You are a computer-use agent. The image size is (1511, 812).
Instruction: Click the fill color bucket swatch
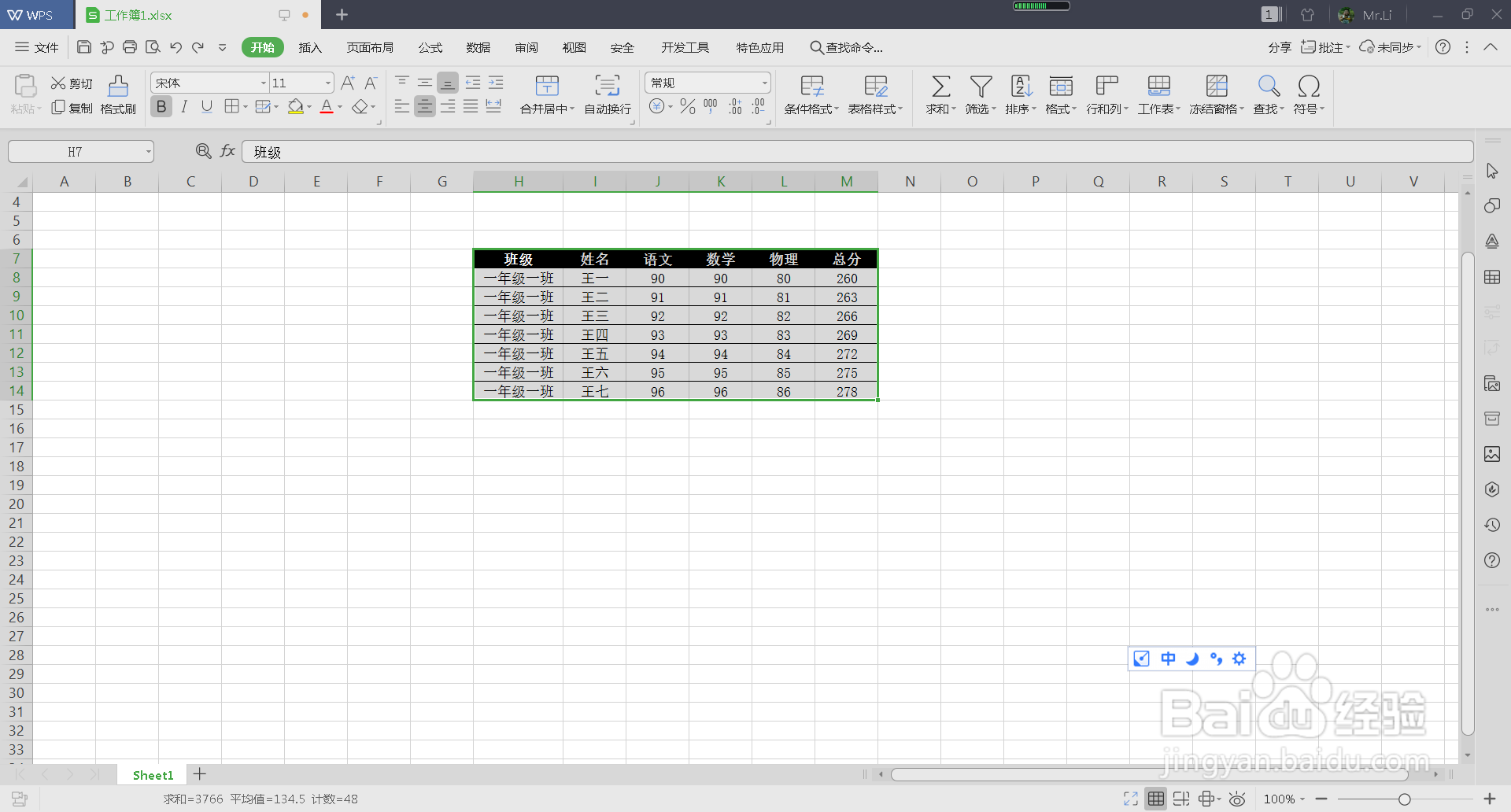(296, 106)
